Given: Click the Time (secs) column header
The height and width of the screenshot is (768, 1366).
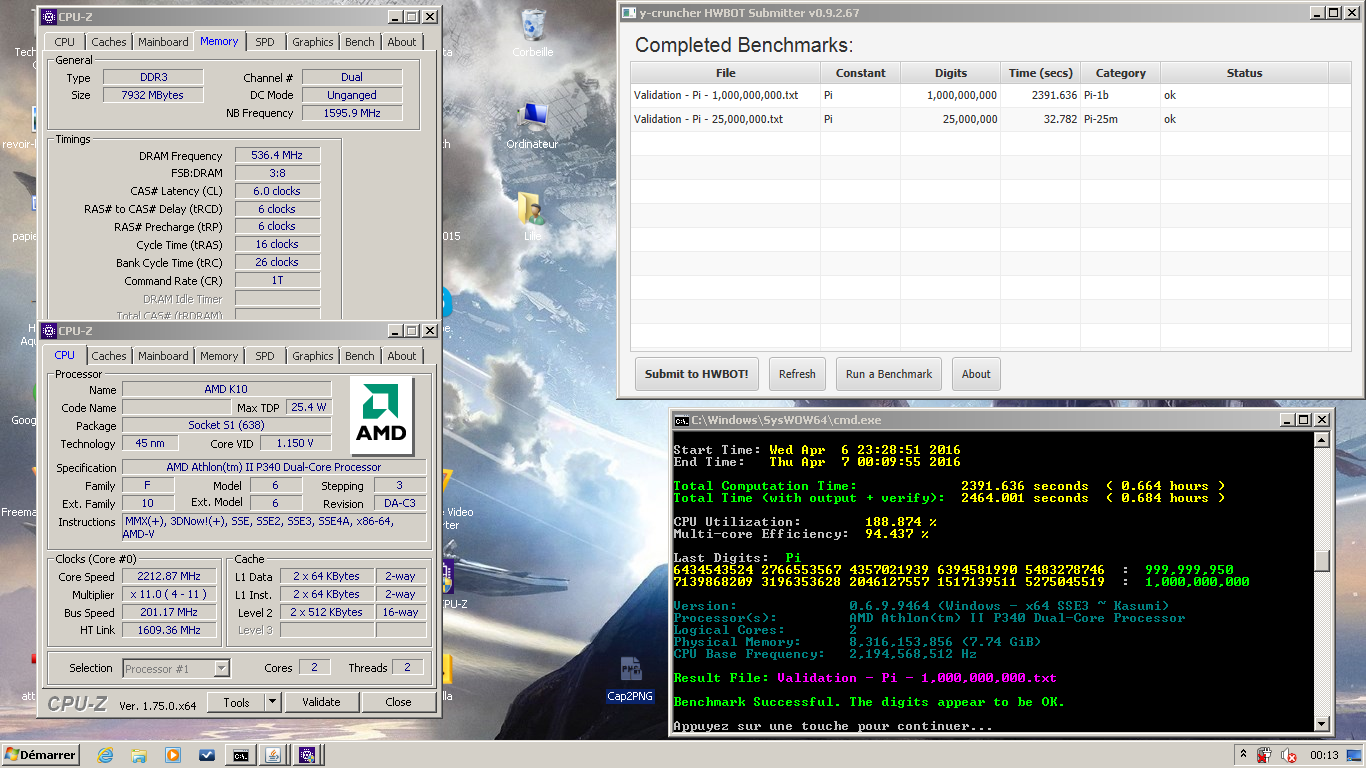Looking at the screenshot, I should click(x=1041, y=73).
